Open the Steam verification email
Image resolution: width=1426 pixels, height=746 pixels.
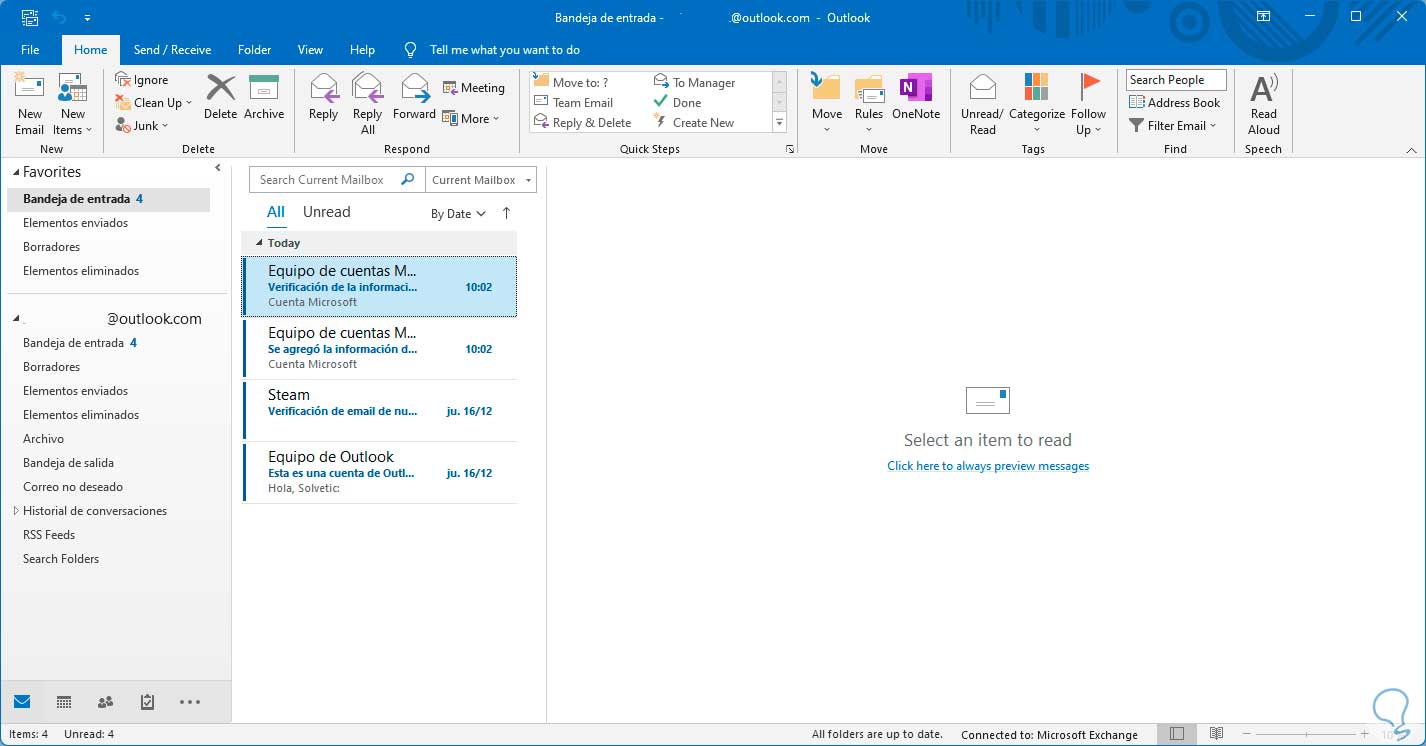coord(380,410)
